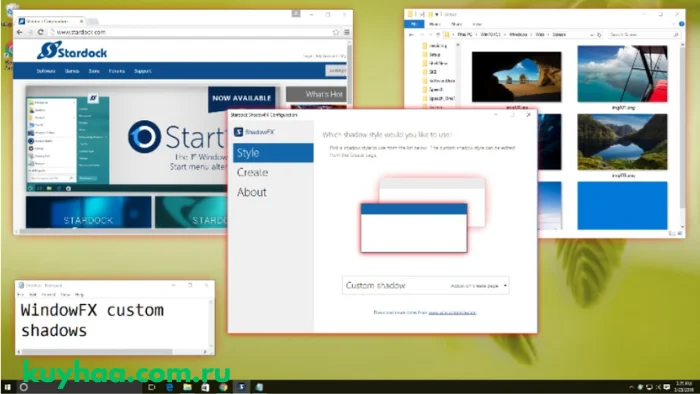700x394 pixels.
Task: Open the Windows Start button
Action: (x=7, y=387)
